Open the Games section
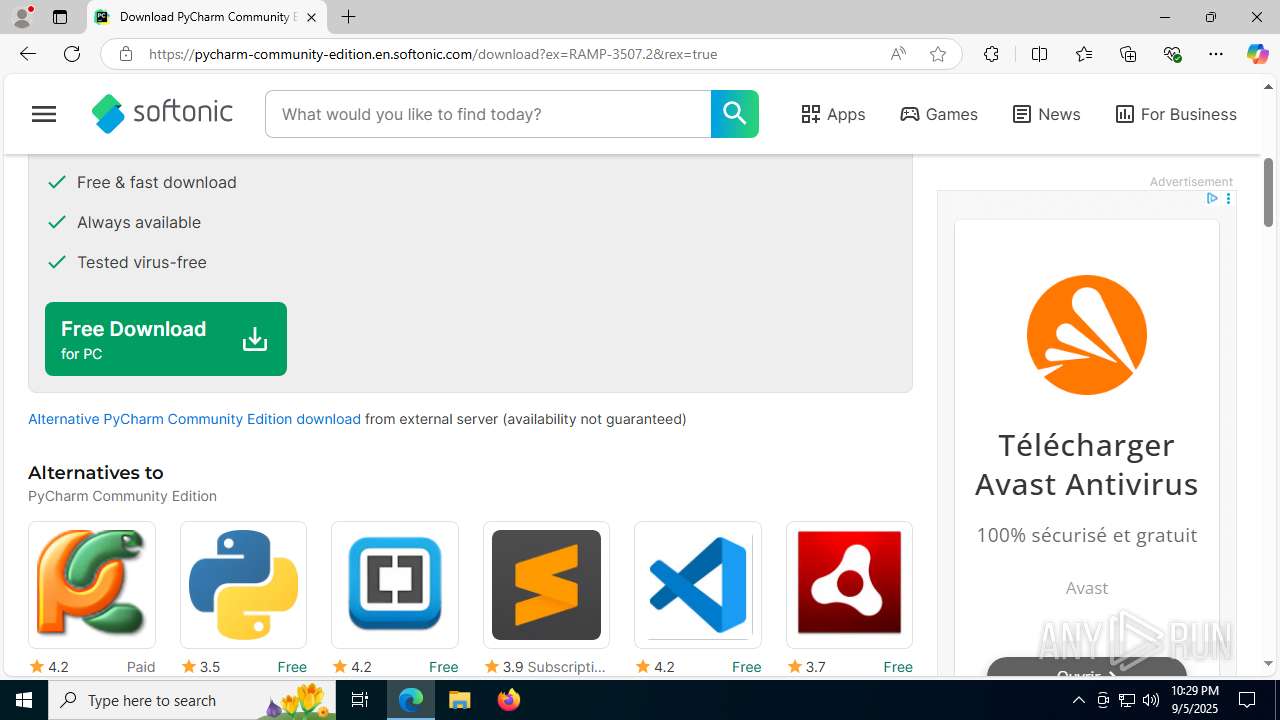1280x720 pixels. click(939, 114)
